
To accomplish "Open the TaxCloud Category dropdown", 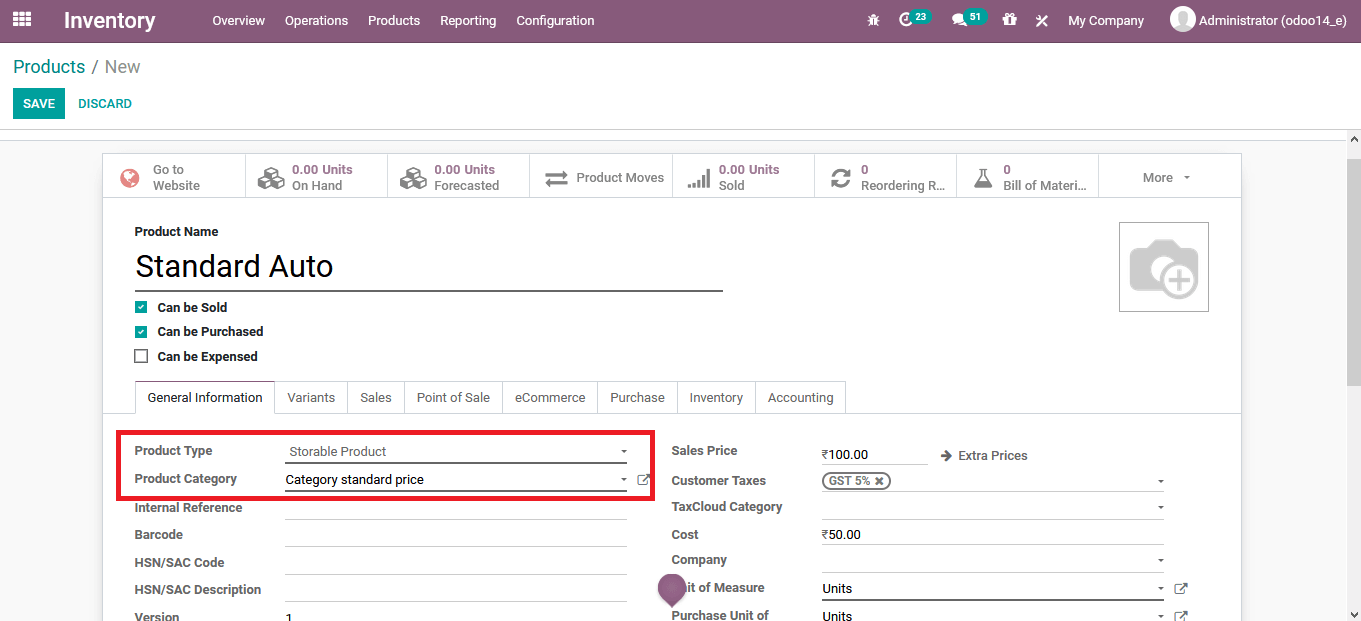I will pyautogui.click(x=993, y=507).
